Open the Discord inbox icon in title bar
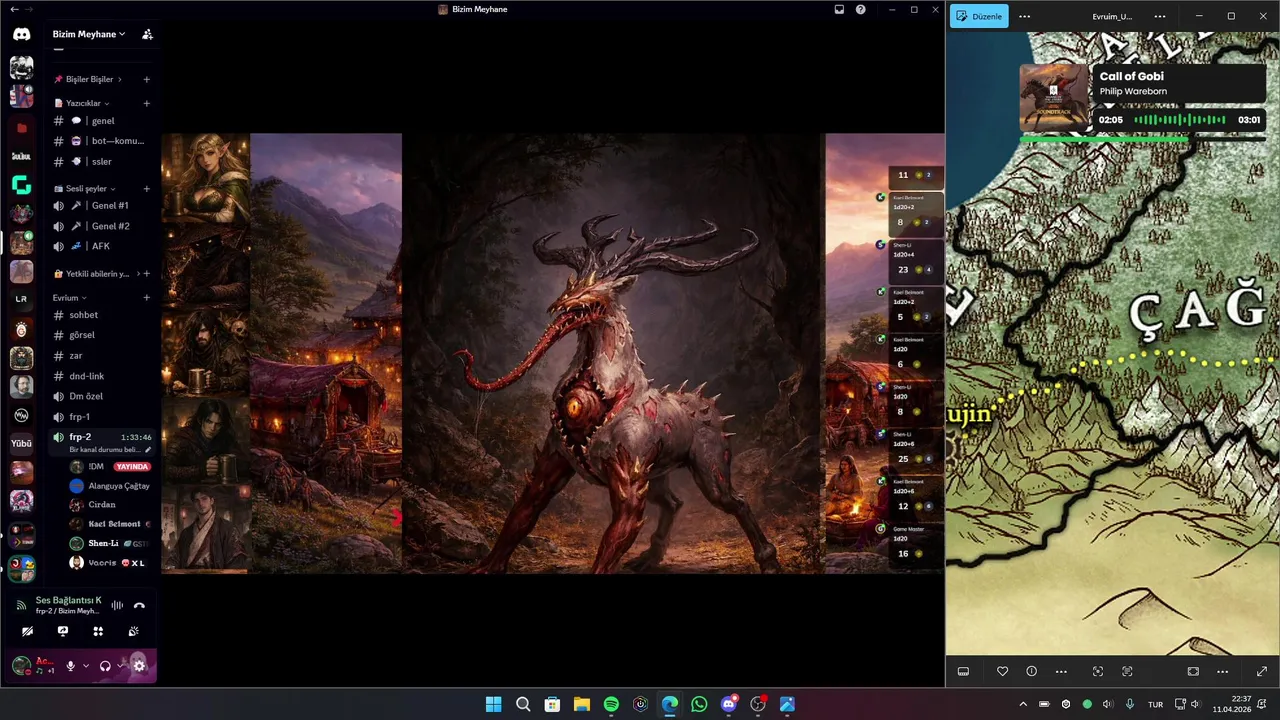Screen dimensions: 1280x720 click(x=839, y=9)
